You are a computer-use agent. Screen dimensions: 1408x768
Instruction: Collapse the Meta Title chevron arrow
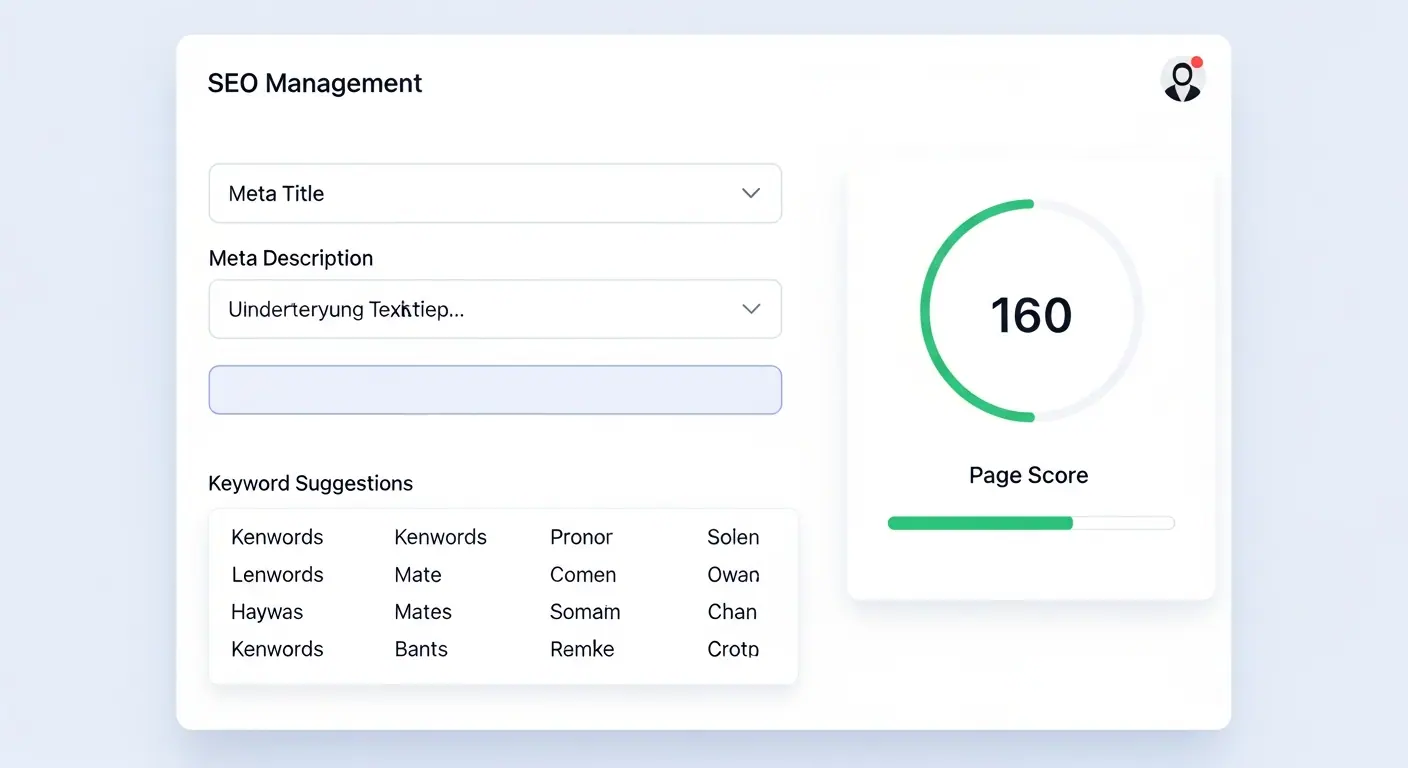[x=750, y=193]
